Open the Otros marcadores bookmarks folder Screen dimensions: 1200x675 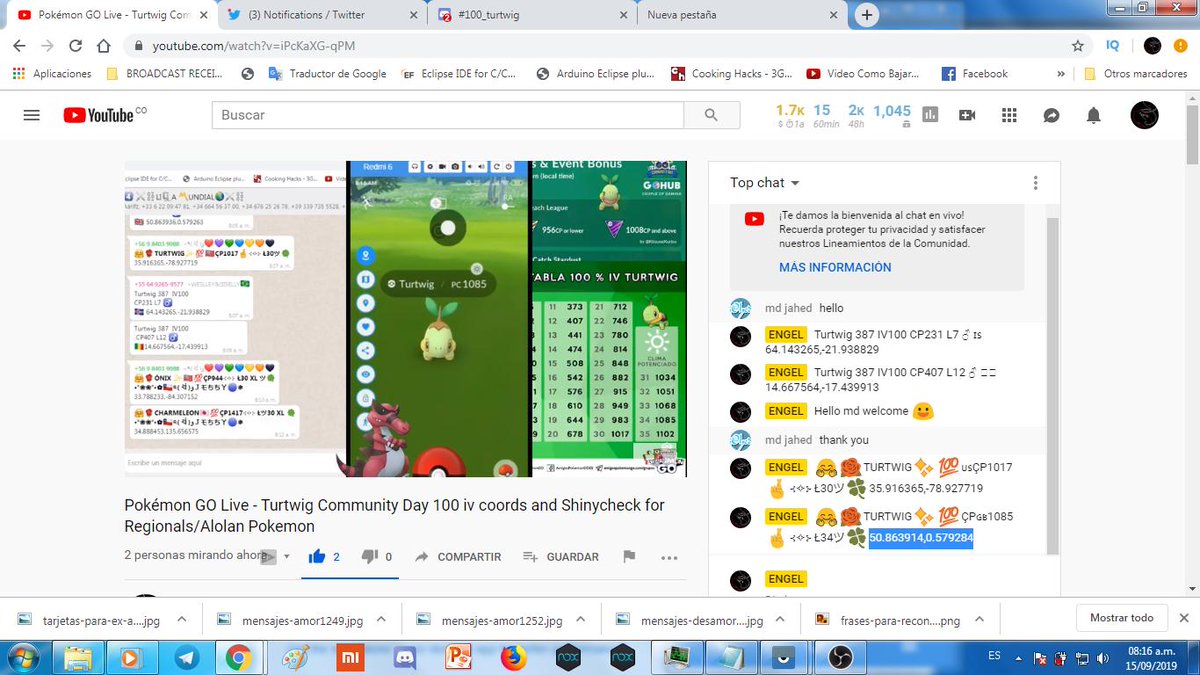[1138, 74]
